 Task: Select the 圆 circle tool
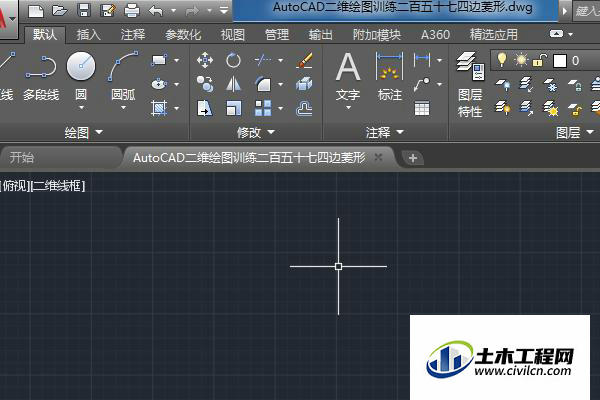pyautogui.click(x=81, y=75)
